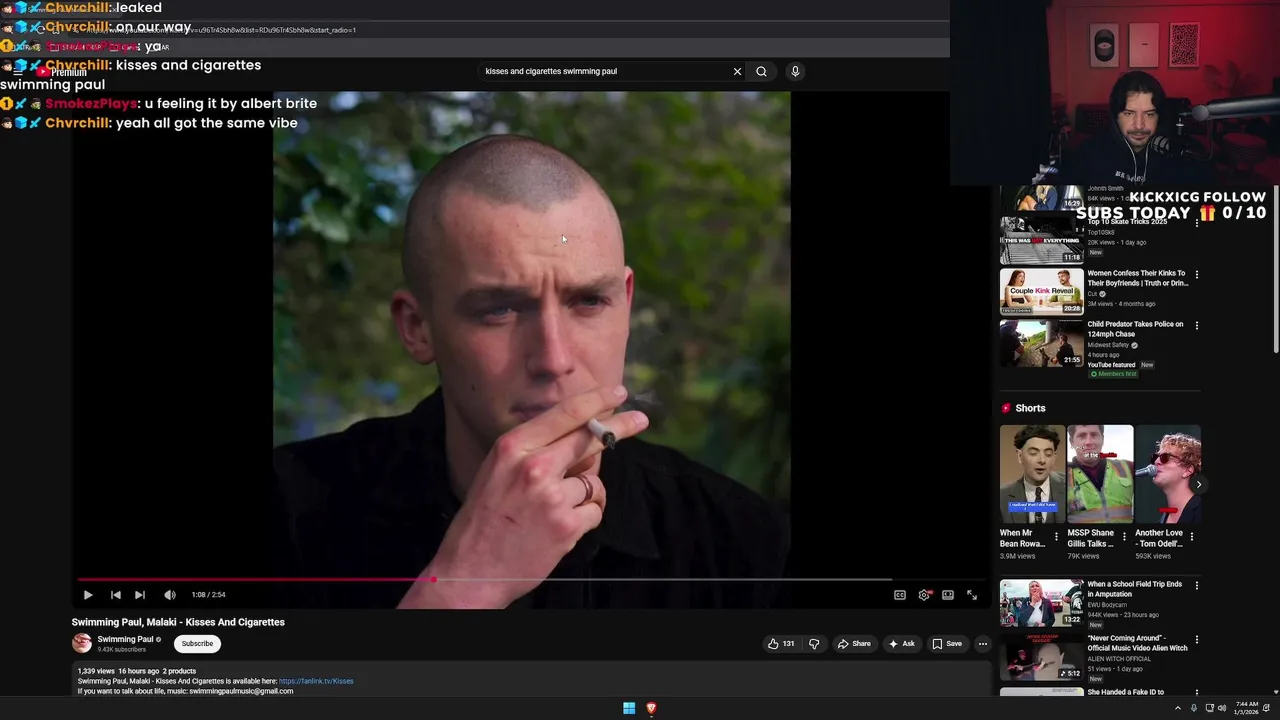Open the Another Love Tom Odell short thumbnail
This screenshot has width=1280, height=720.
1168,474
